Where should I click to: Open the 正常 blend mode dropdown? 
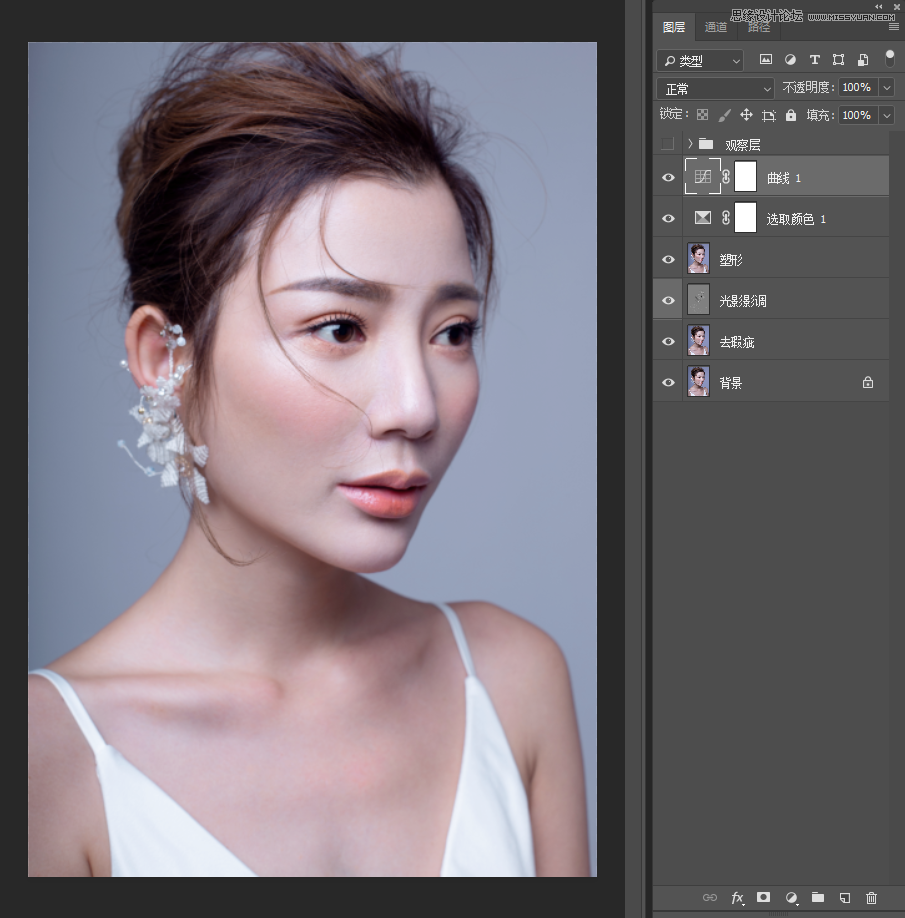pyautogui.click(x=715, y=89)
